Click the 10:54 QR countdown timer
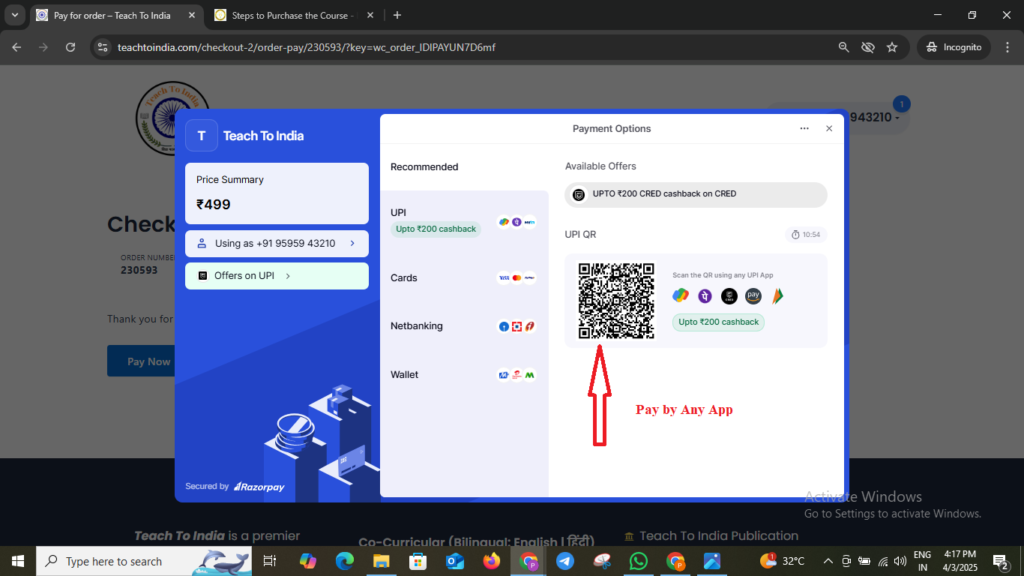1024x576 pixels. [x=806, y=234]
